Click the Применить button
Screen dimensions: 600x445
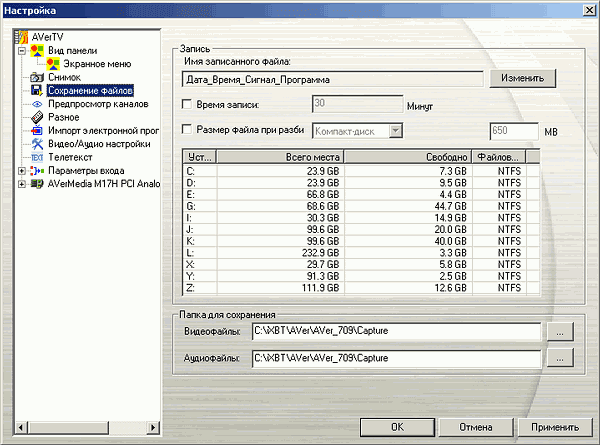[x=555, y=427]
